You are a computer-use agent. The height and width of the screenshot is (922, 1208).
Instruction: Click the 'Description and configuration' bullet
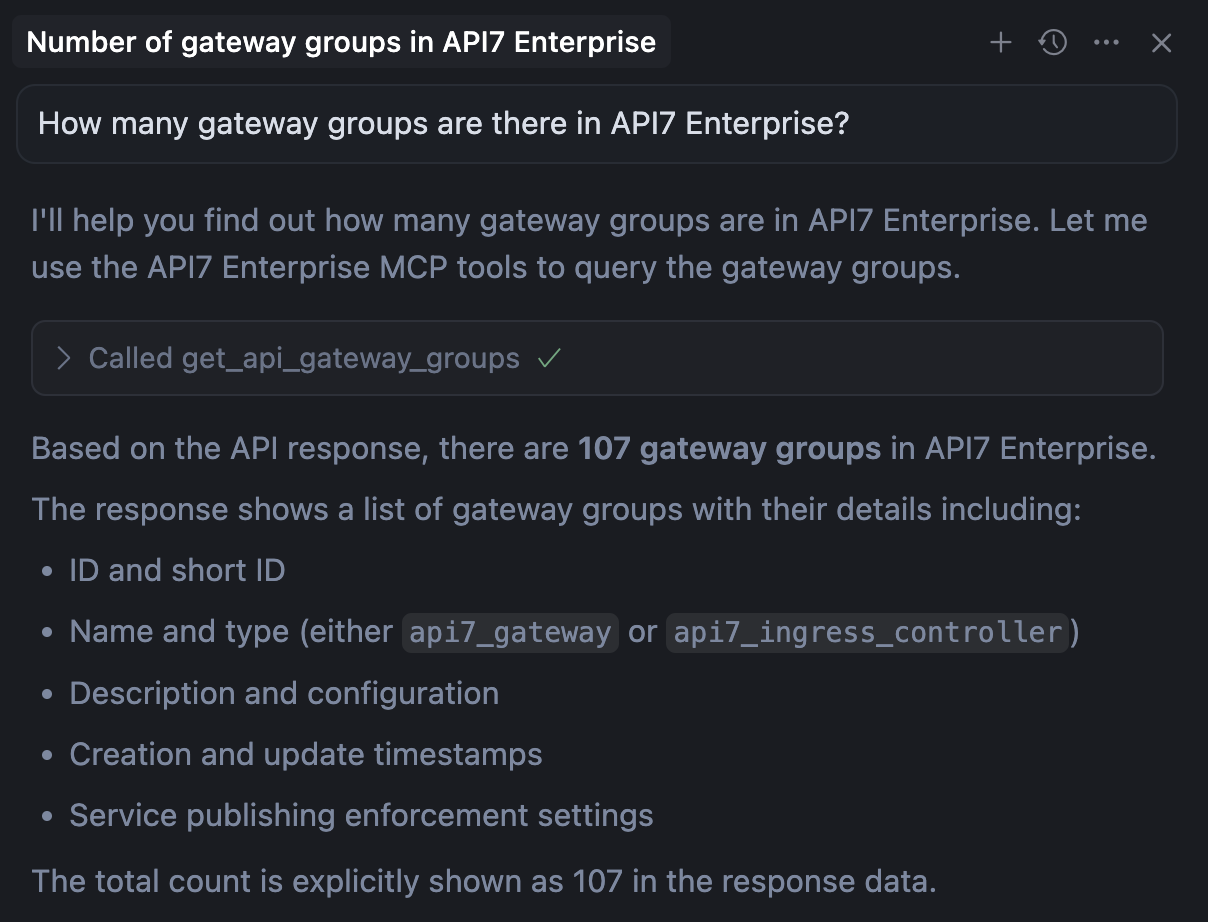(x=284, y=693)
